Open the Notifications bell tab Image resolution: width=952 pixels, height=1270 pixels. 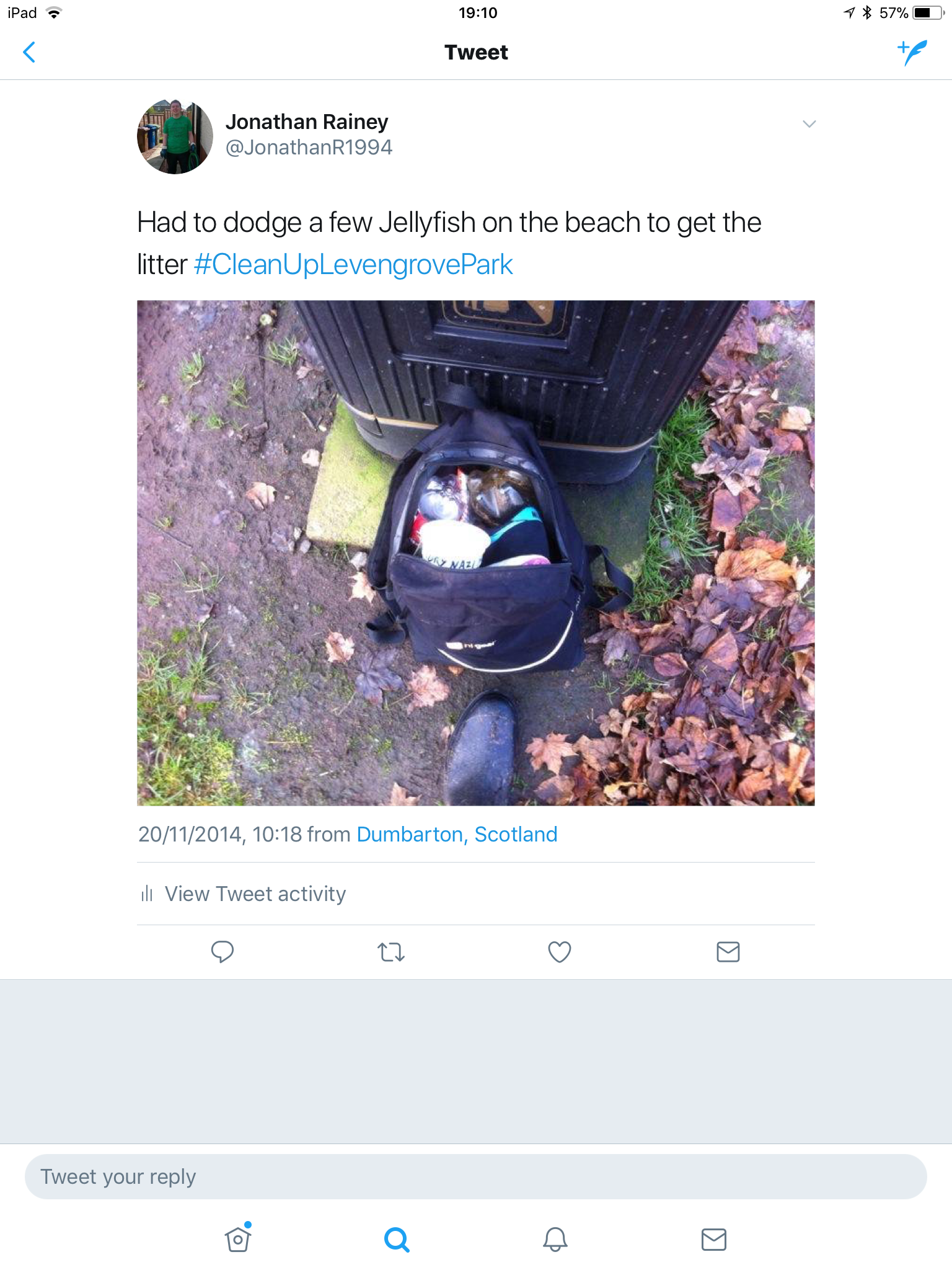pos(555,1240)
